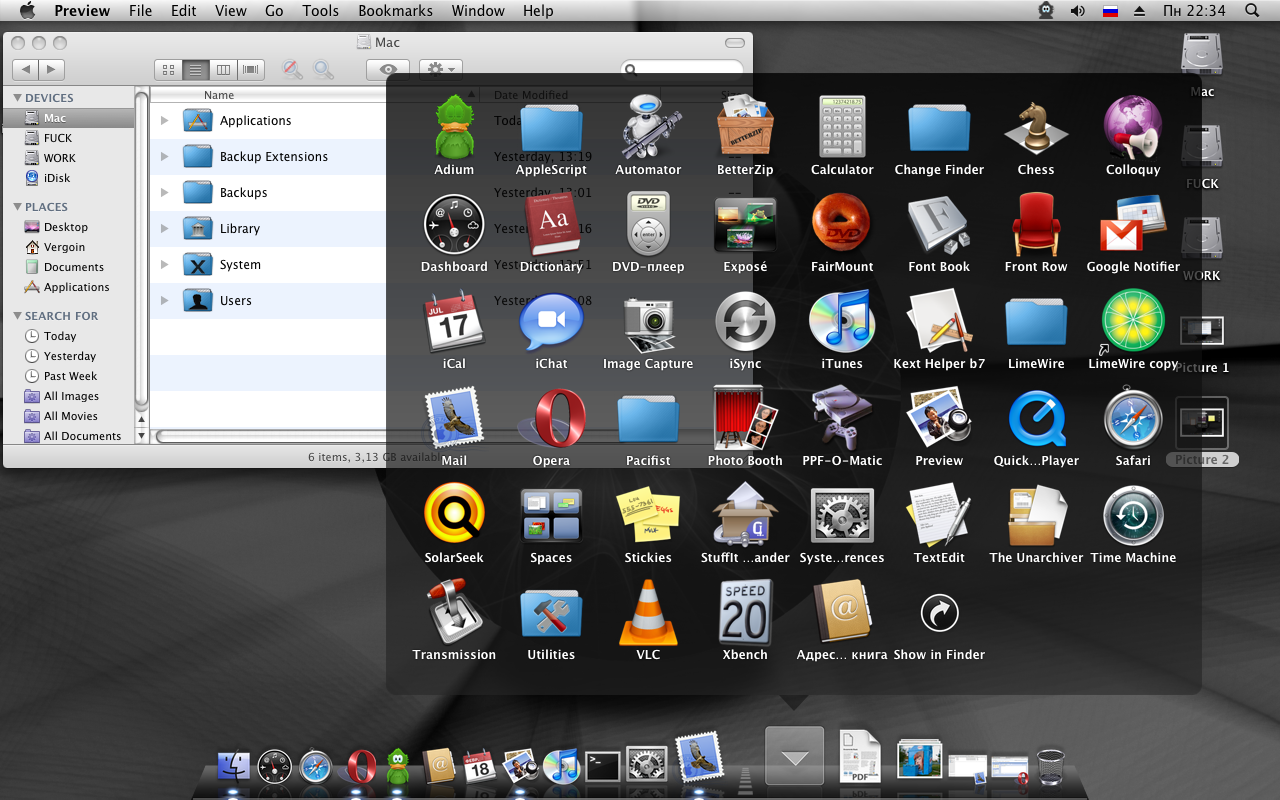The width and height of the screenshot is (1280, 800).
Task: Click the Finder search field
Action: click(684, 69)
